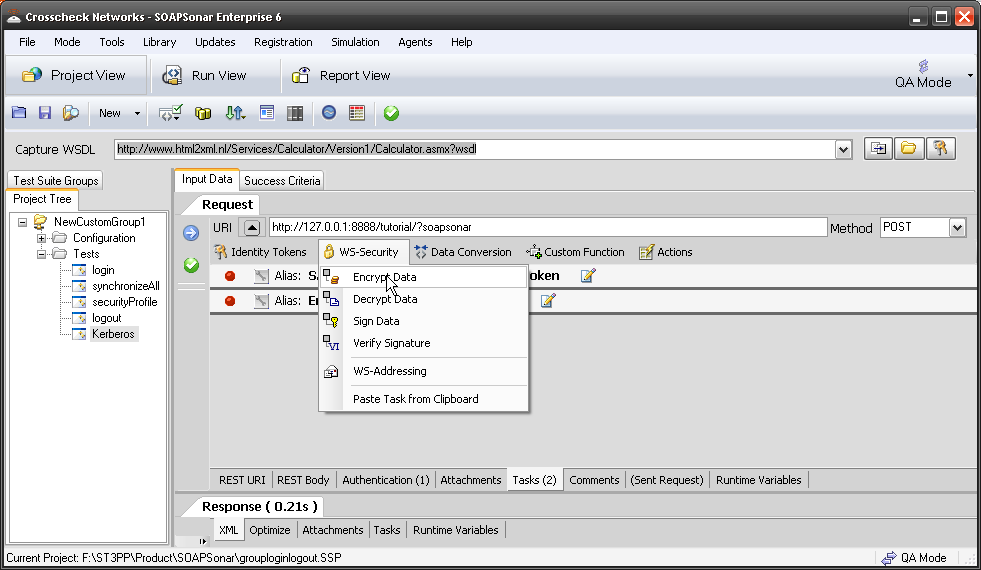
Task: Switch to Test Suite Groups tab
Action: [56, 180]
